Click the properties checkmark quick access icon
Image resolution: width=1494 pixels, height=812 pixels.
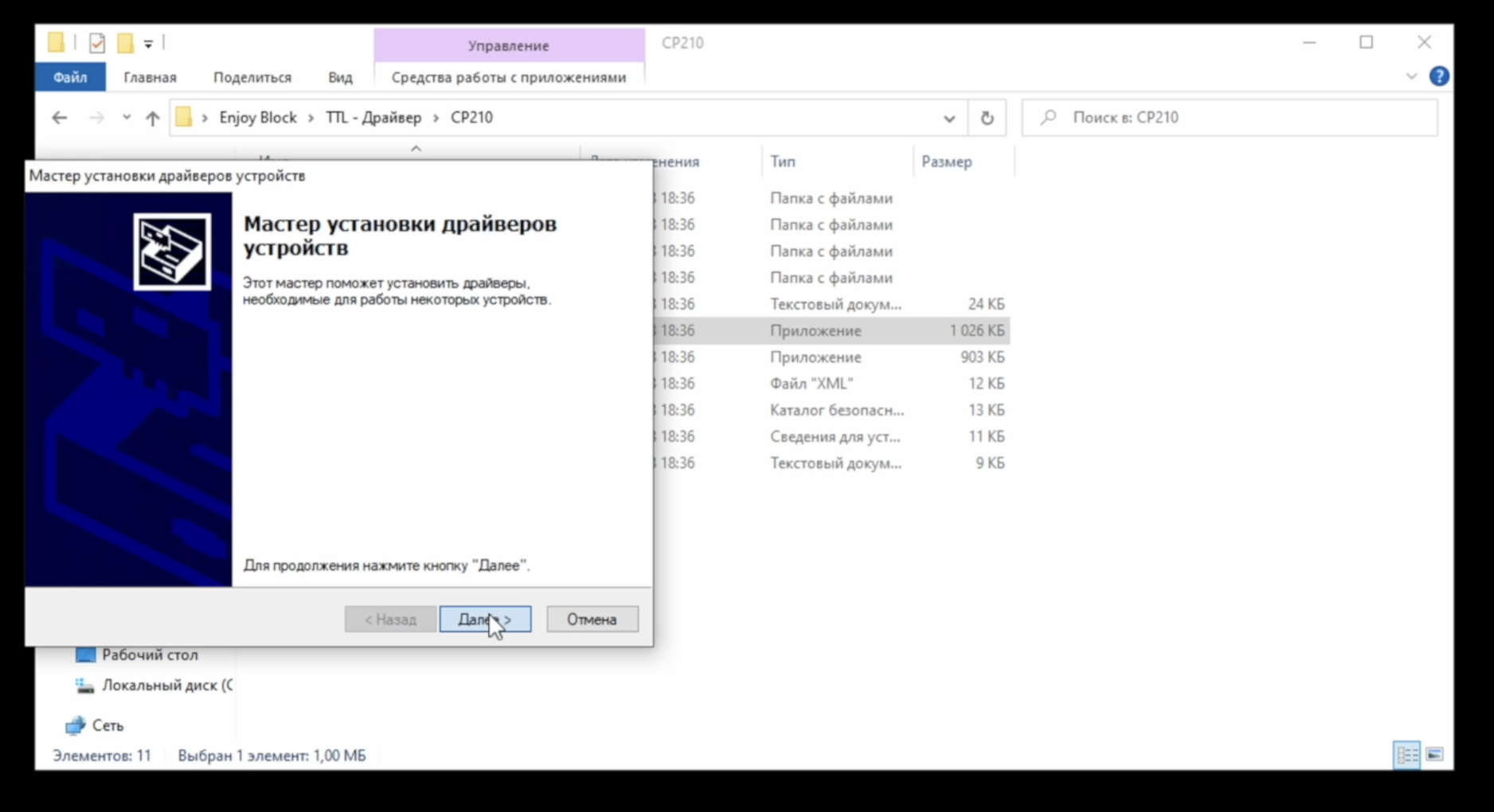coord(97,43)
